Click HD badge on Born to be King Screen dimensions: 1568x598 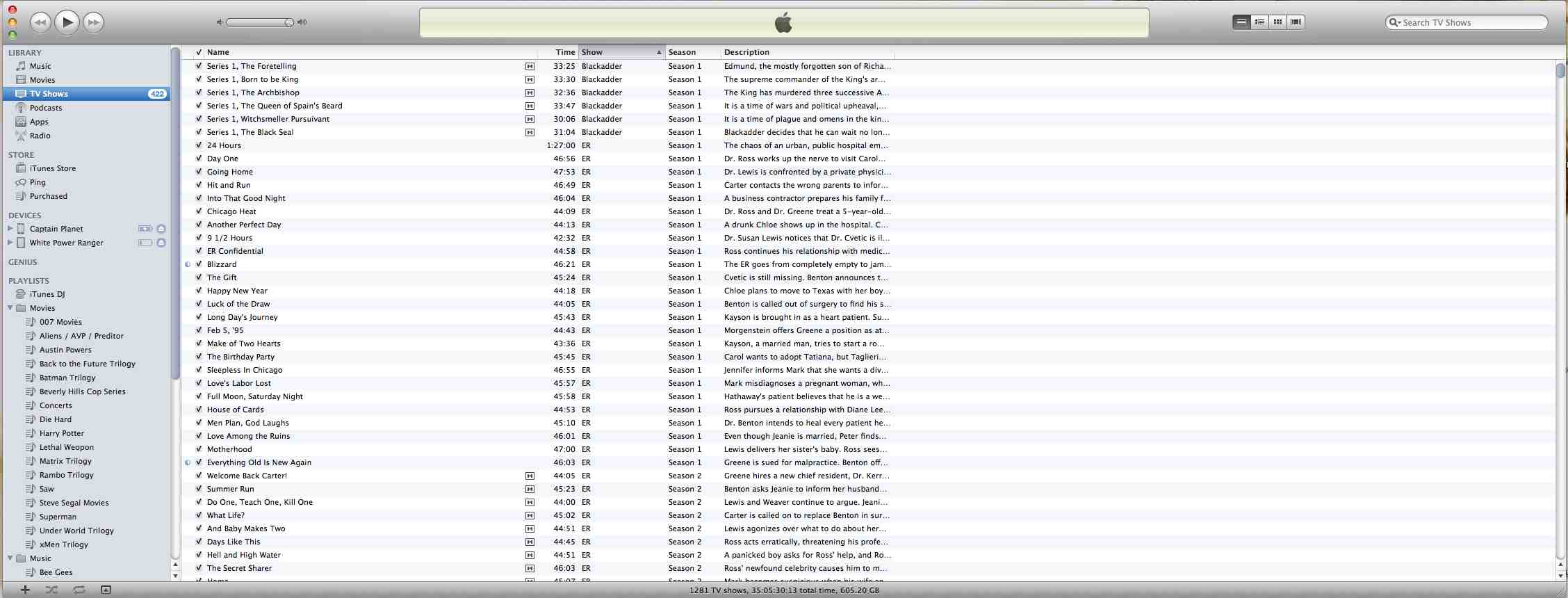point(530,79)
